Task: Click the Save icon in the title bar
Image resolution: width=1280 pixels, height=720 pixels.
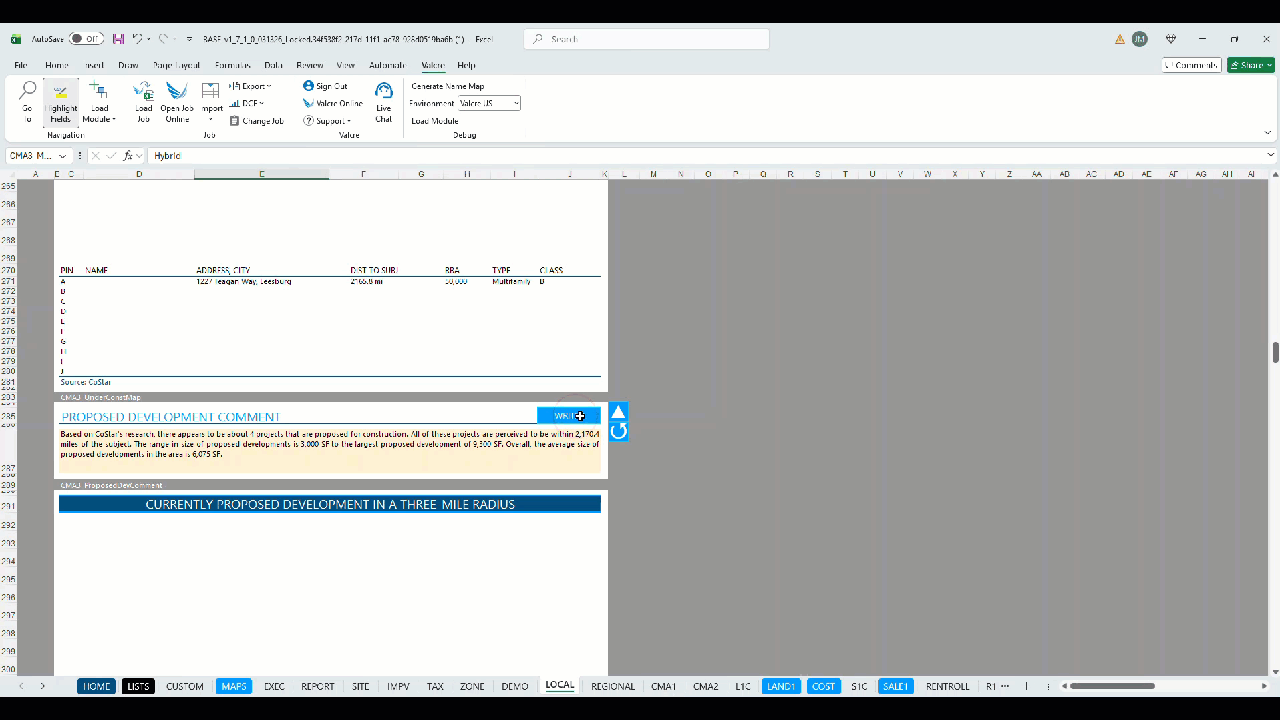Action: click(119, 39)
